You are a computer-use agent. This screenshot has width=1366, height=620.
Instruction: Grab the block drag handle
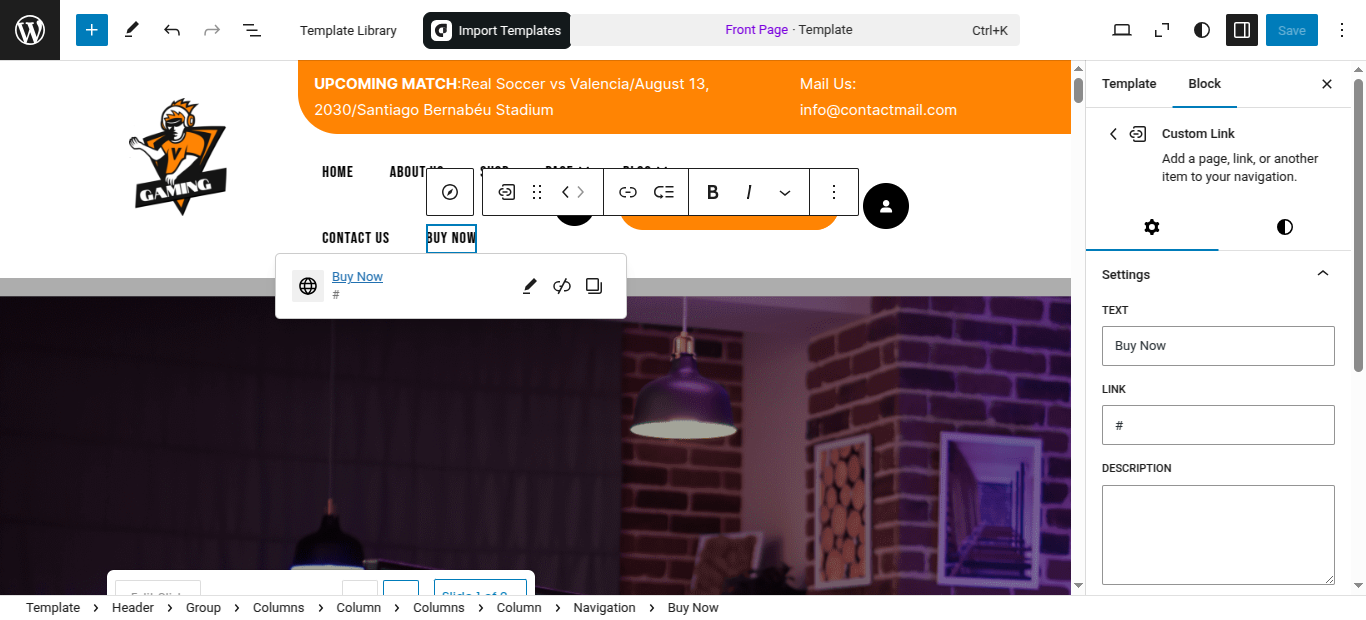pos(537,192)
